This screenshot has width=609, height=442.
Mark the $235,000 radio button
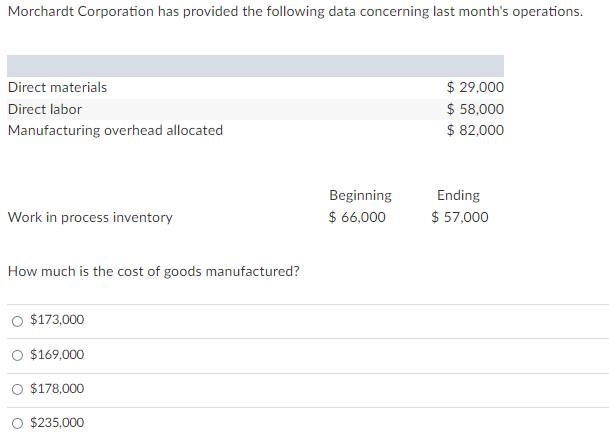point(17,423)
